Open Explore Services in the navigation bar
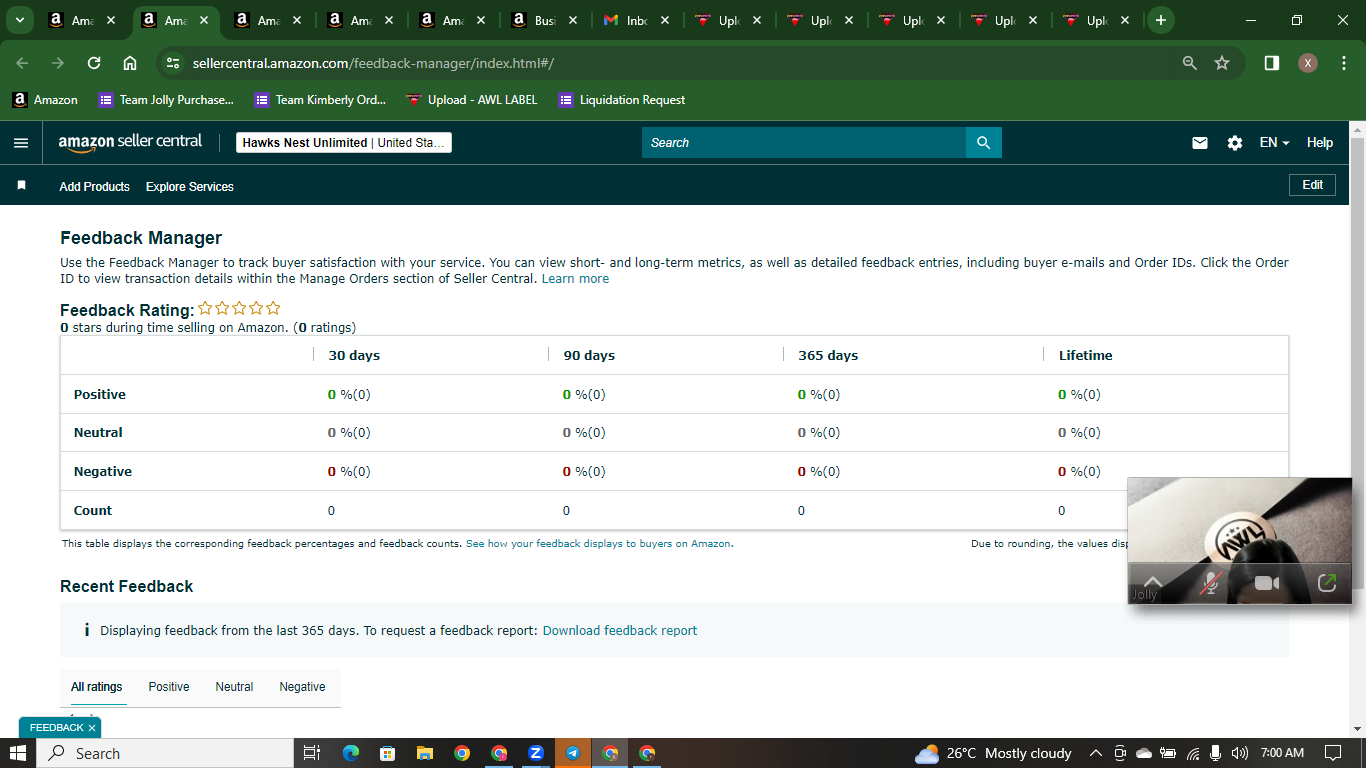Screen dimensions: 1366x768 pos(190,187)
